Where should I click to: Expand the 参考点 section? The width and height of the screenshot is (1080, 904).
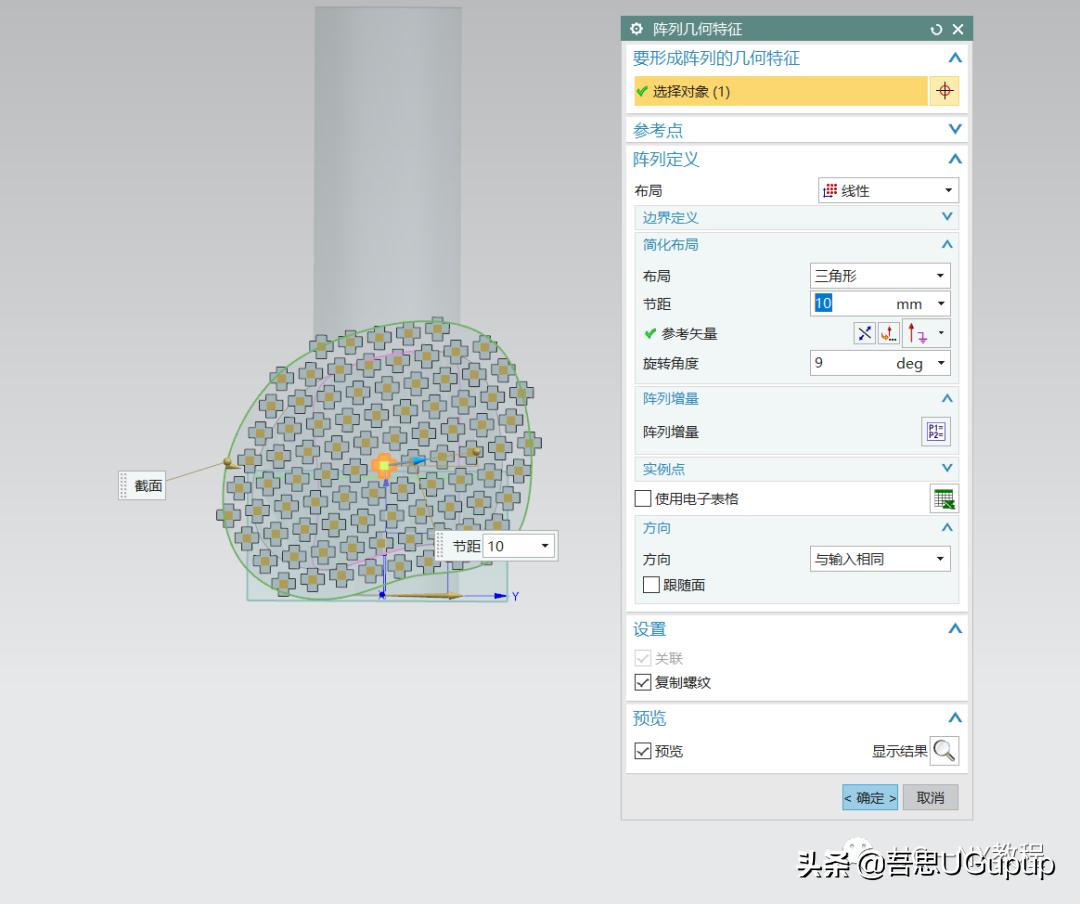point(954,128)
